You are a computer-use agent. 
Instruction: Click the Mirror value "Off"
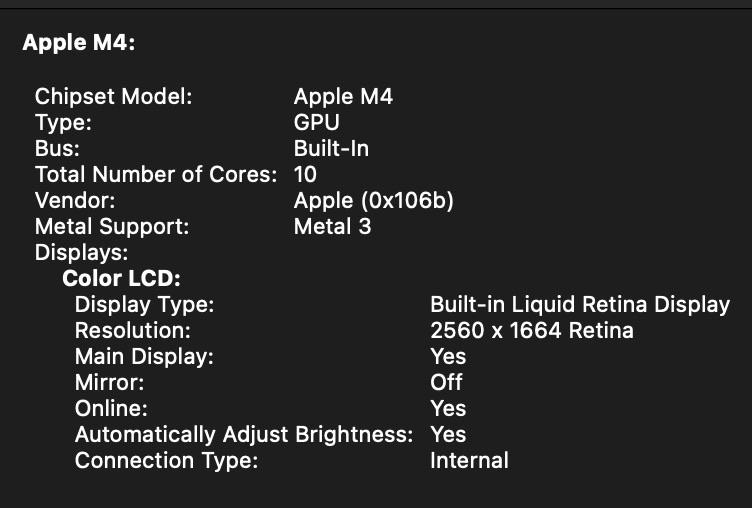coord(446,383)
